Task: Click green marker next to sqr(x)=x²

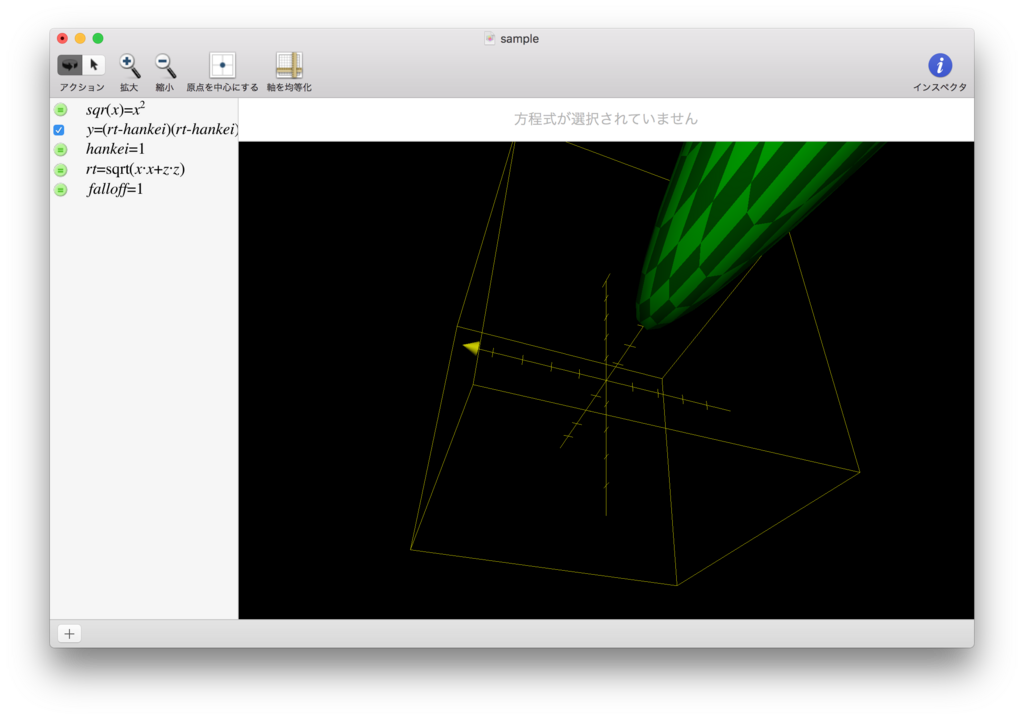Action: click(x=61, y=110)
